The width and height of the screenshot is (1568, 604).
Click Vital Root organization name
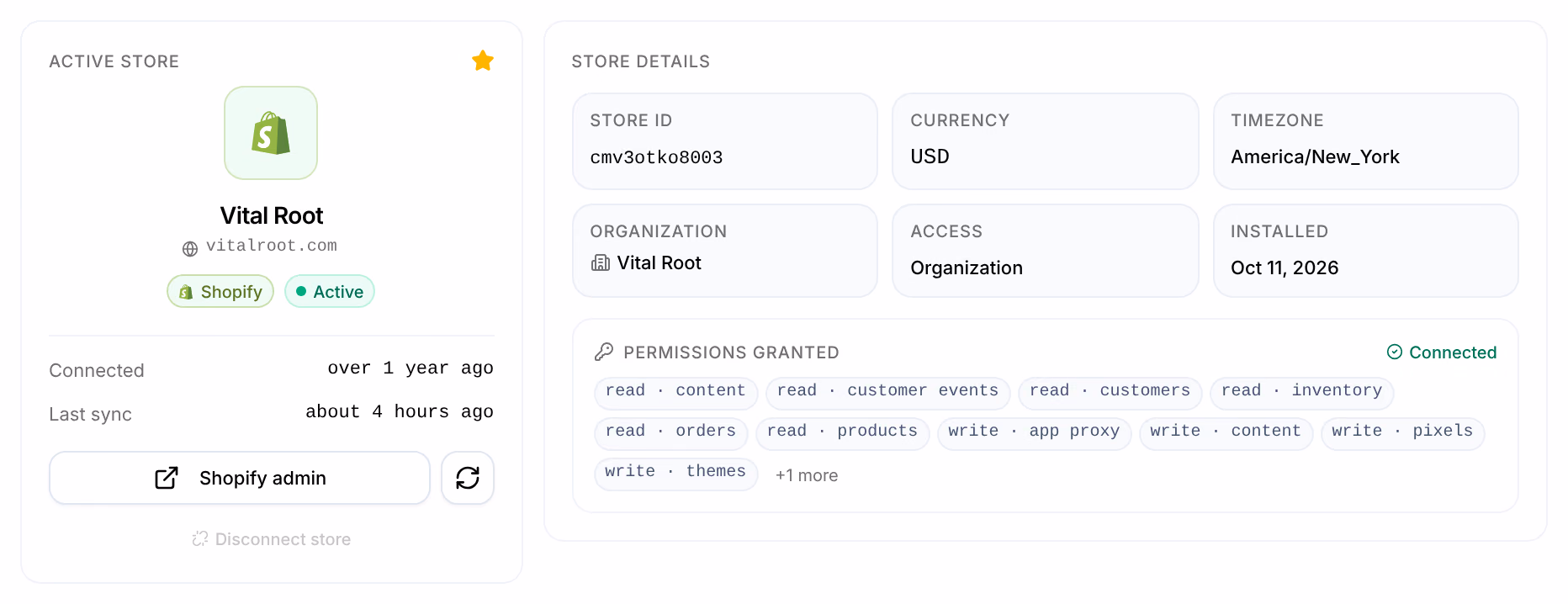pos(659,262)
